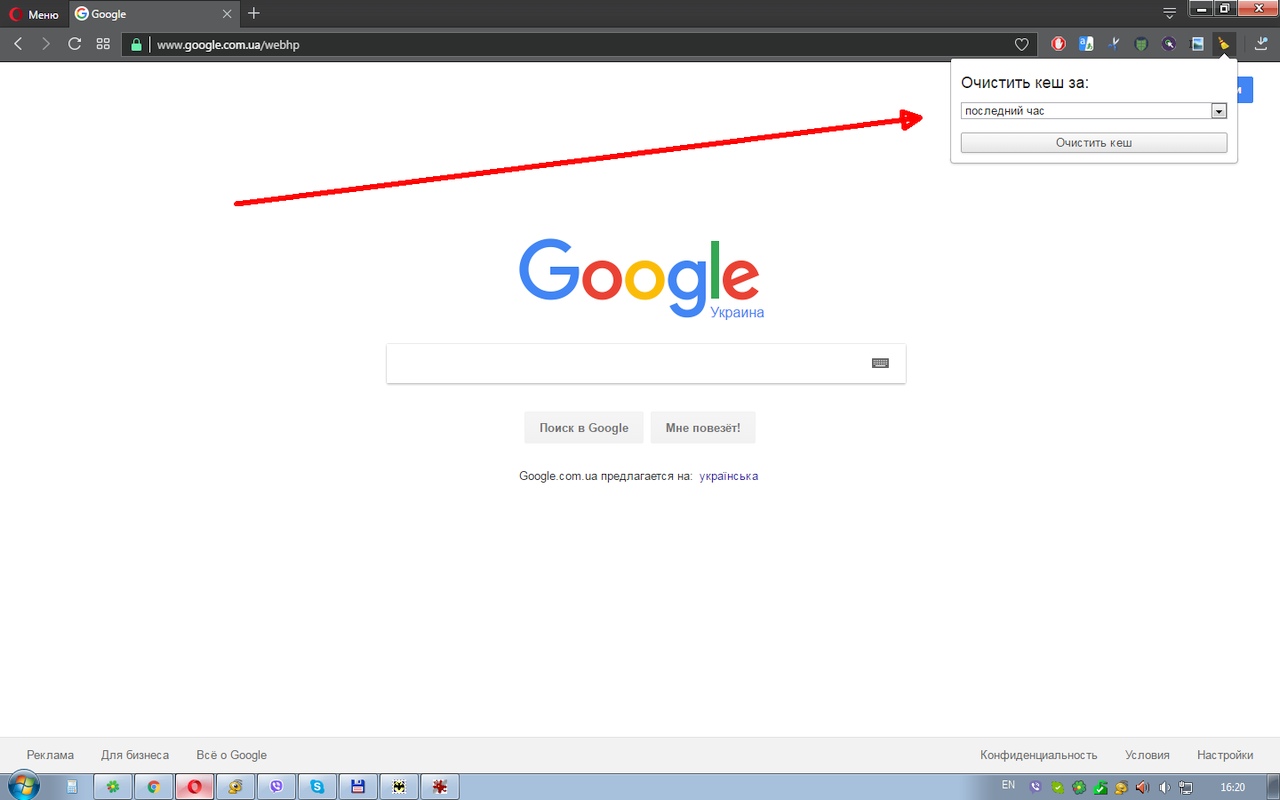
Task: Open Skype from the taskbar
Action: coord(318,787)
